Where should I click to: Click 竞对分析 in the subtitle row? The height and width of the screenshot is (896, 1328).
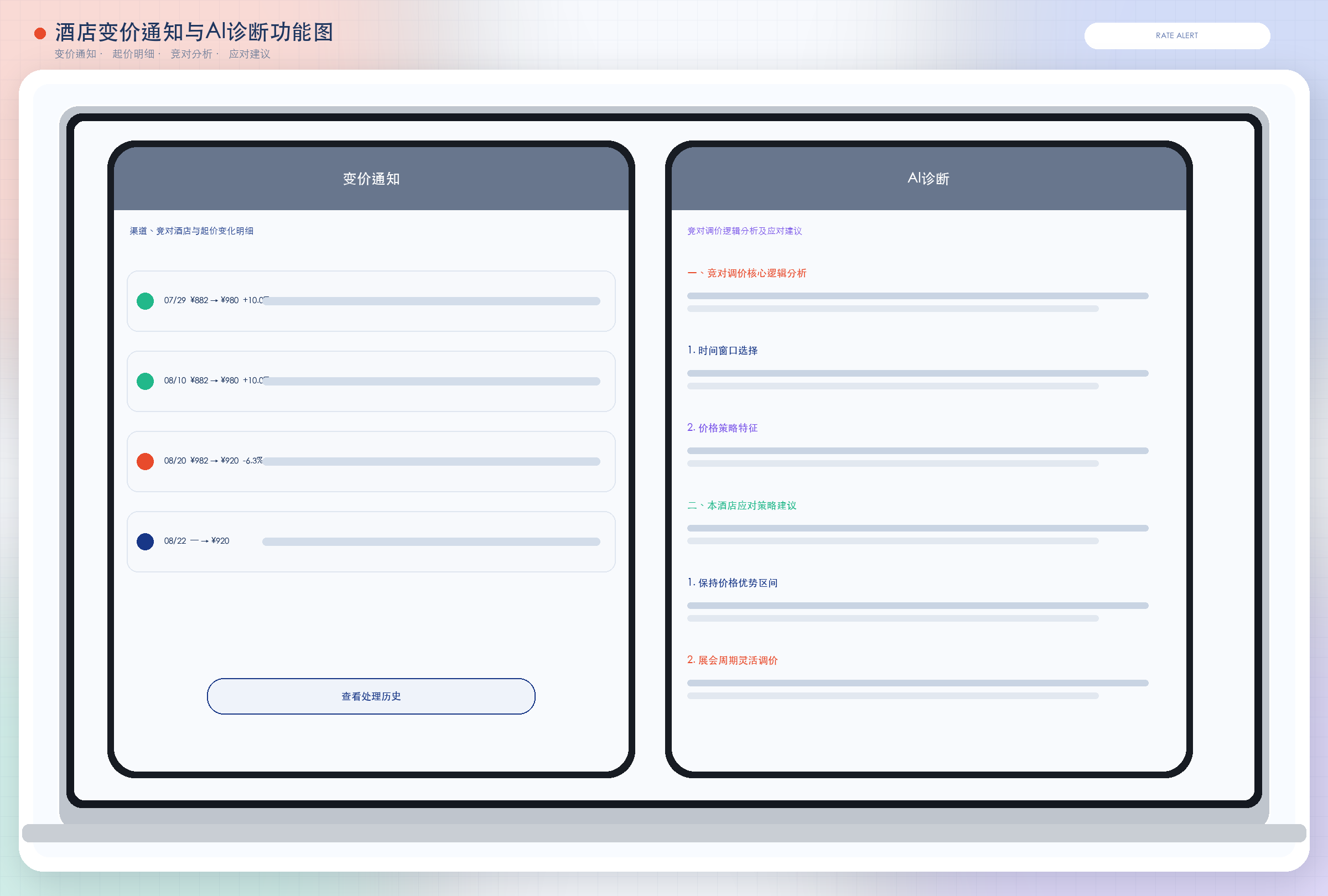pos(191,54)
